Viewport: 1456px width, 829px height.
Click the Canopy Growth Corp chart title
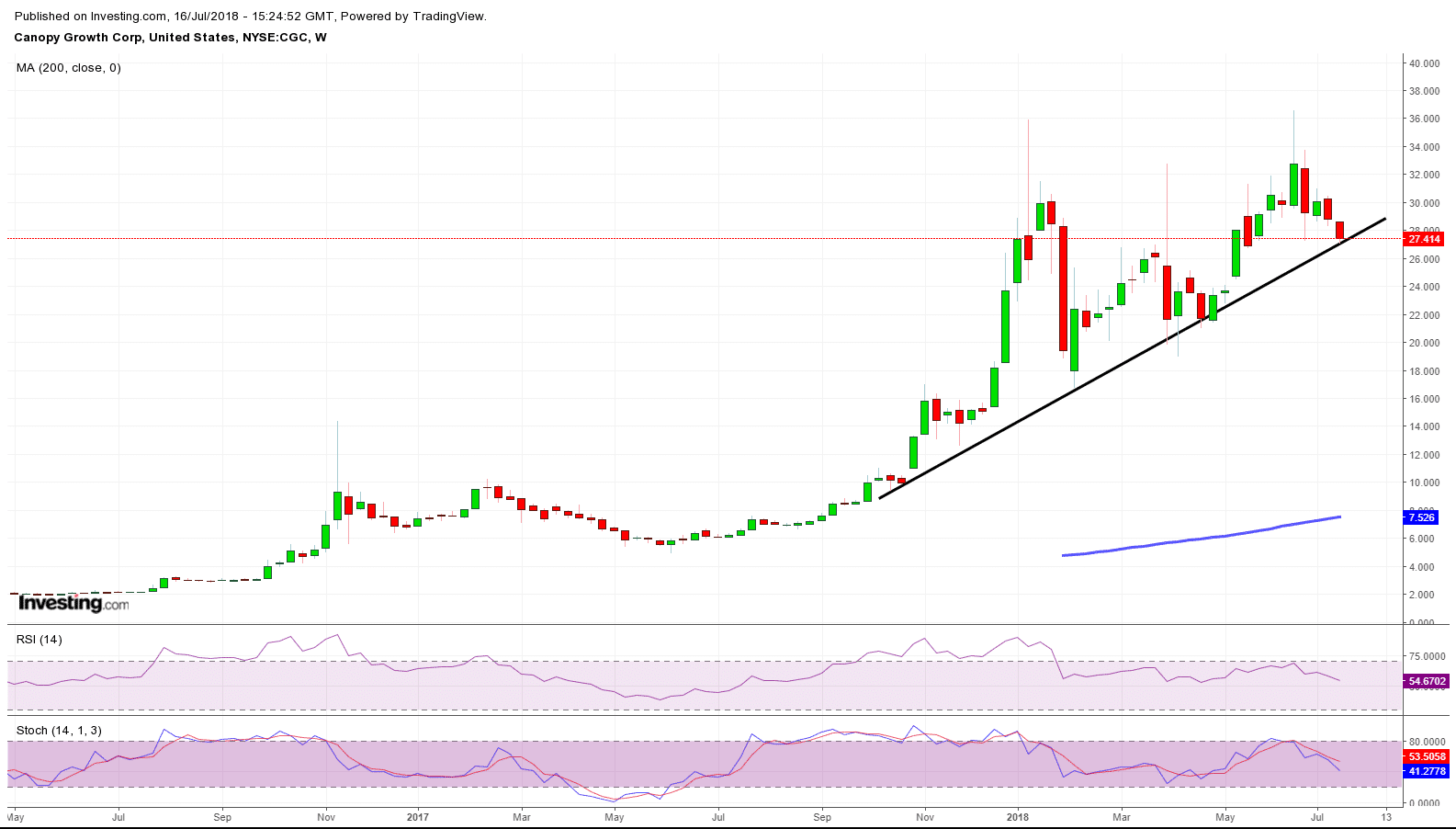click(170, 38)
